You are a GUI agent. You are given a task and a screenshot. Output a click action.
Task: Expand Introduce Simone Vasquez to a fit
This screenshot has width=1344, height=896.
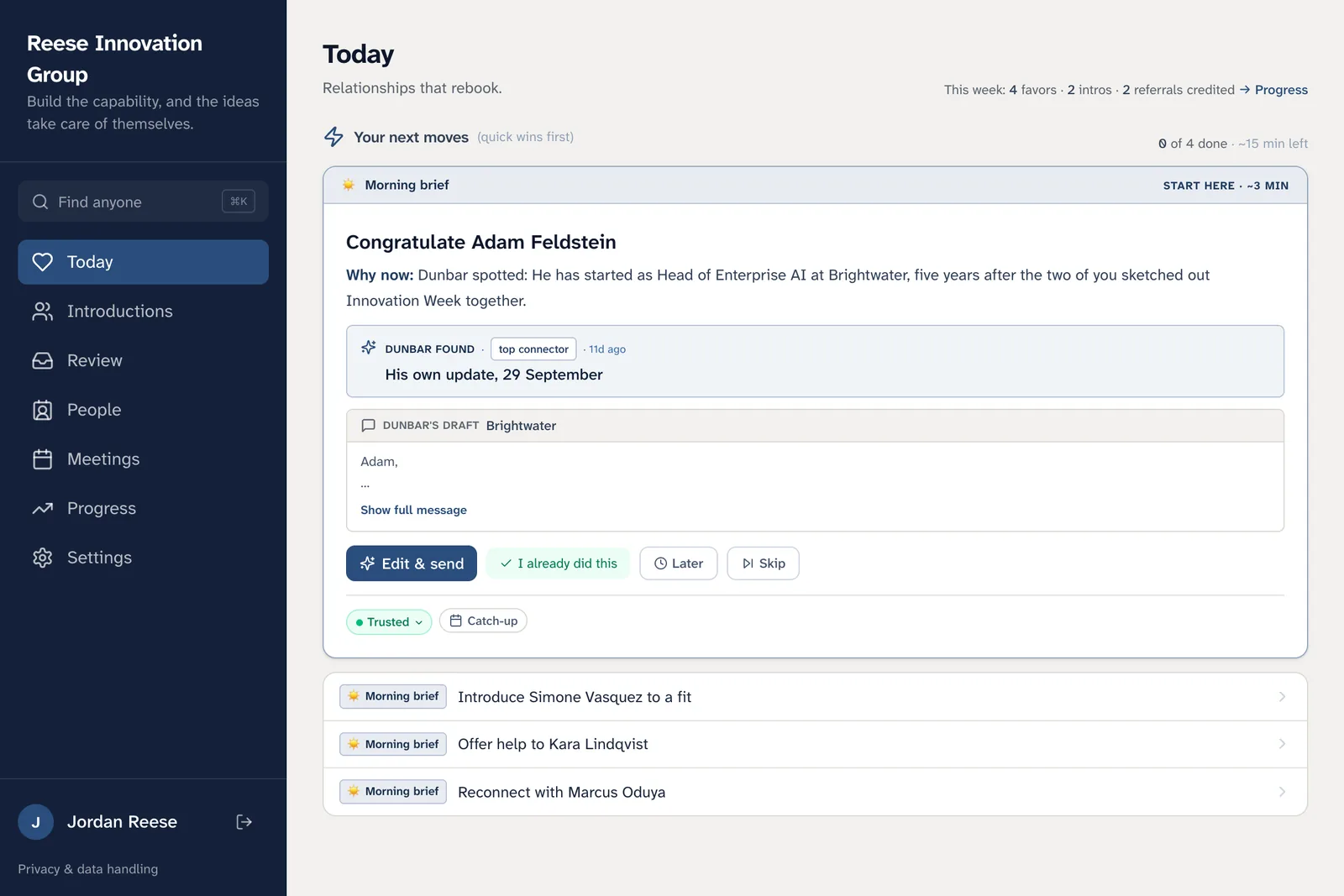[815, 697]
